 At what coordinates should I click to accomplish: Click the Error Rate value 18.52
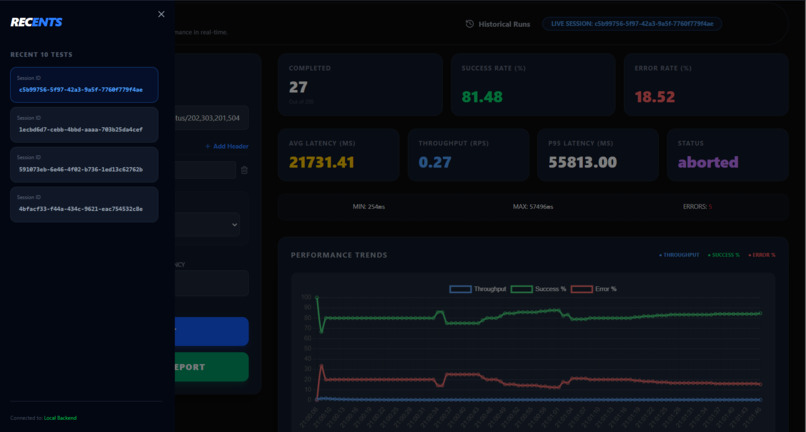pos(654,97)
